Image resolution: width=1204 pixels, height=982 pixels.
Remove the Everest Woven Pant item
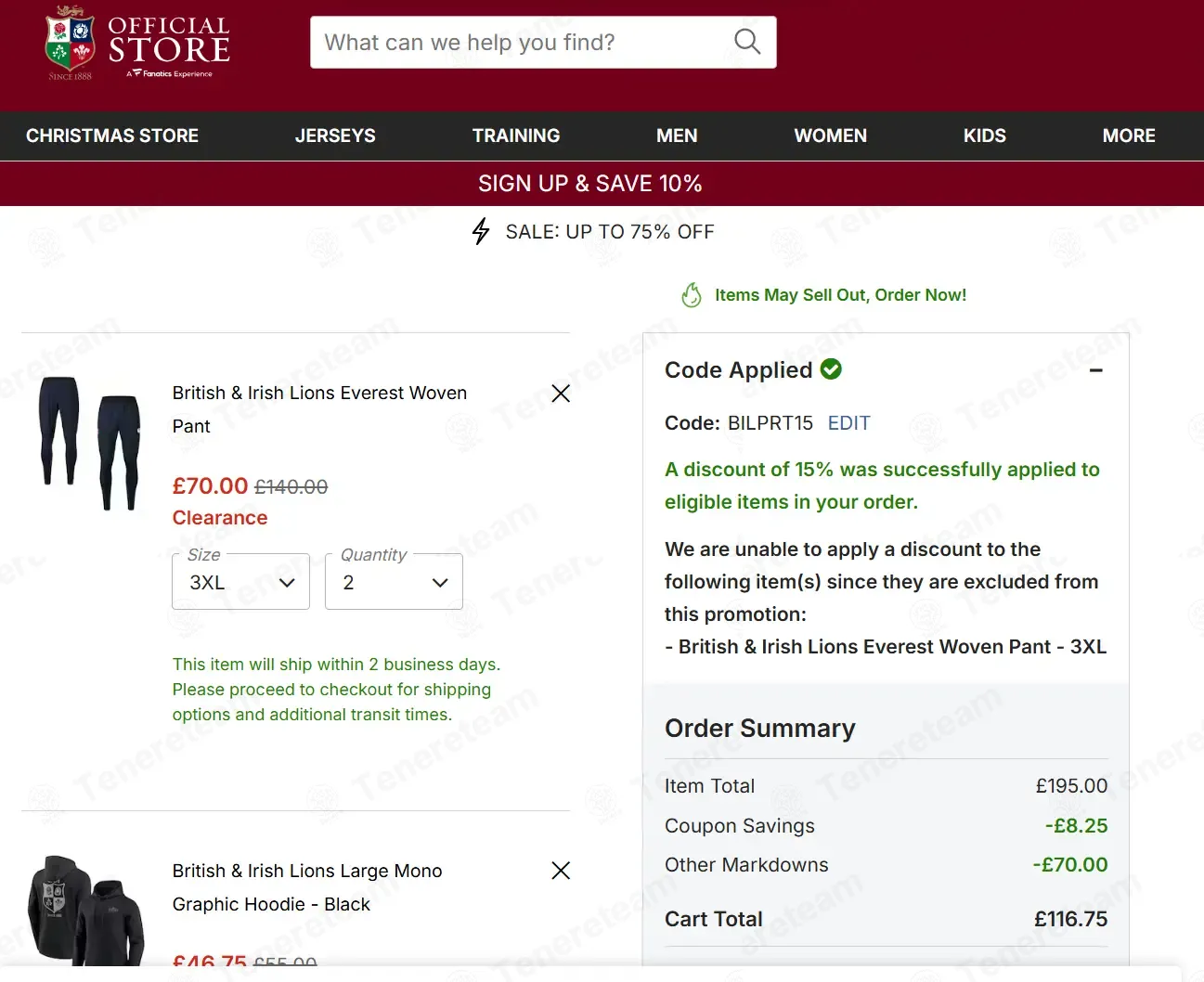pyautogui.click(x=561, y=394)
